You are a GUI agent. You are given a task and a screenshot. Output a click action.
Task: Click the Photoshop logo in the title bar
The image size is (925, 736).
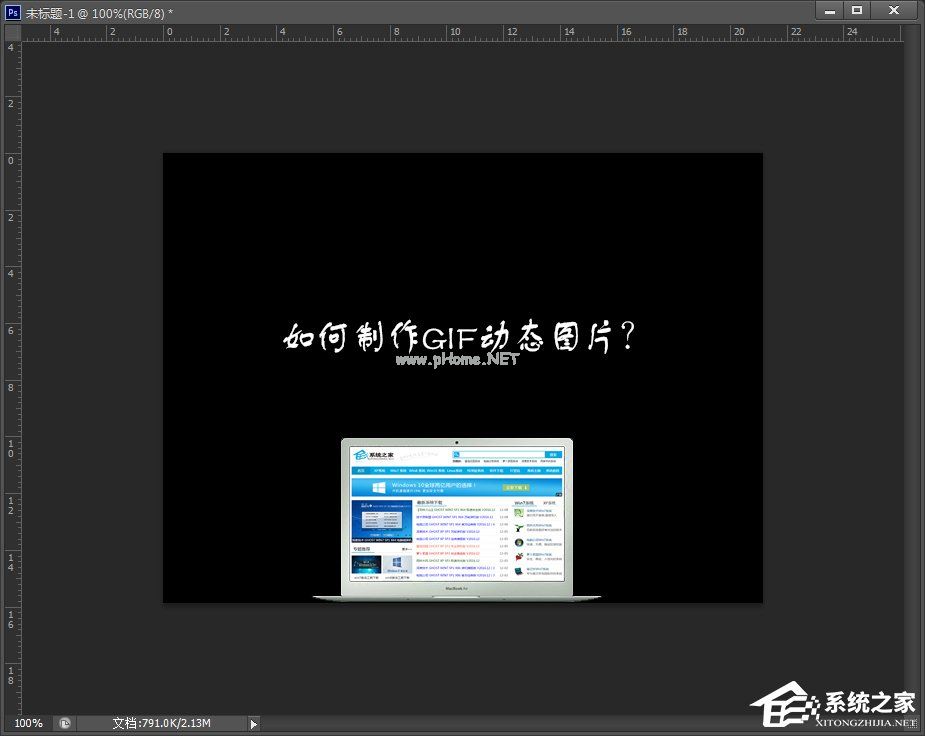click(x=11, y=11)
